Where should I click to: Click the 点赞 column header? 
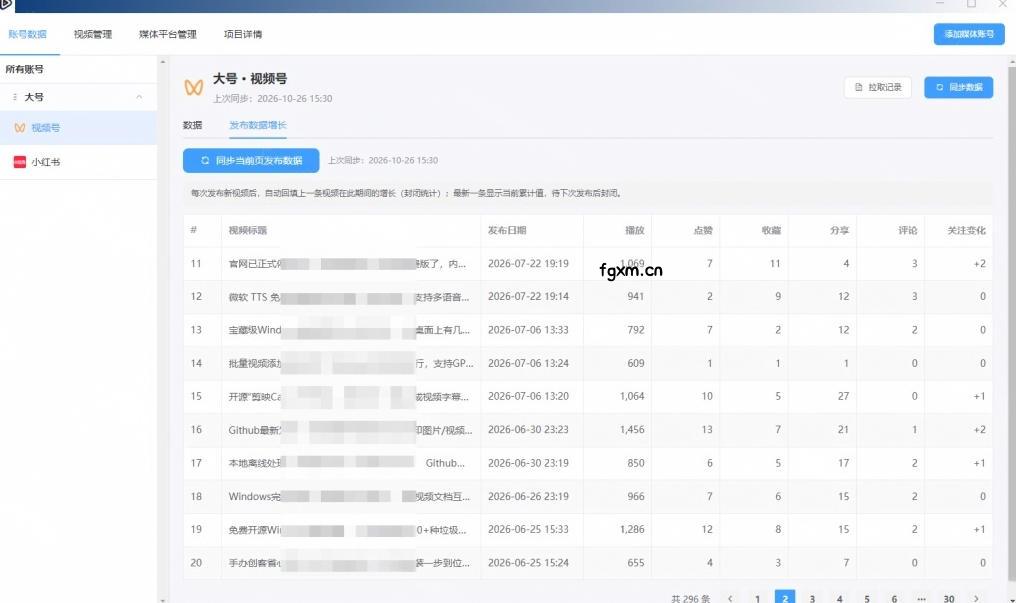(703, 230)
